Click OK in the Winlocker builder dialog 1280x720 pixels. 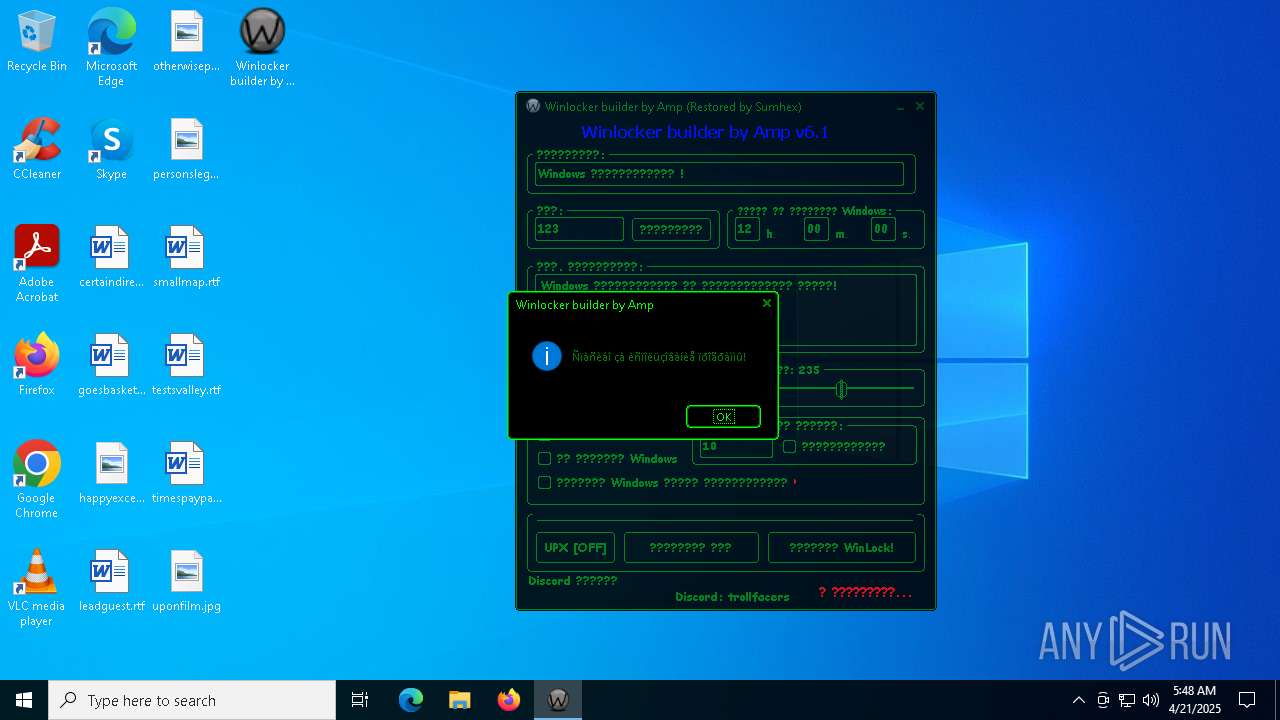[723, 416]
